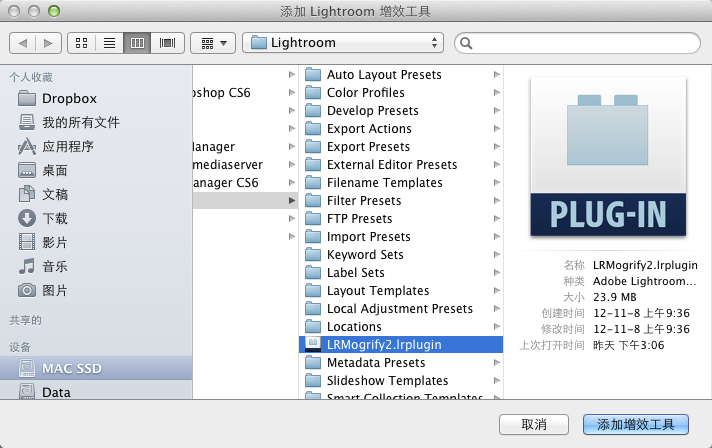Viewport: 712px width, 448px height.
Task: Expand the Export Actions folder arrow
Action: point(496,129)
